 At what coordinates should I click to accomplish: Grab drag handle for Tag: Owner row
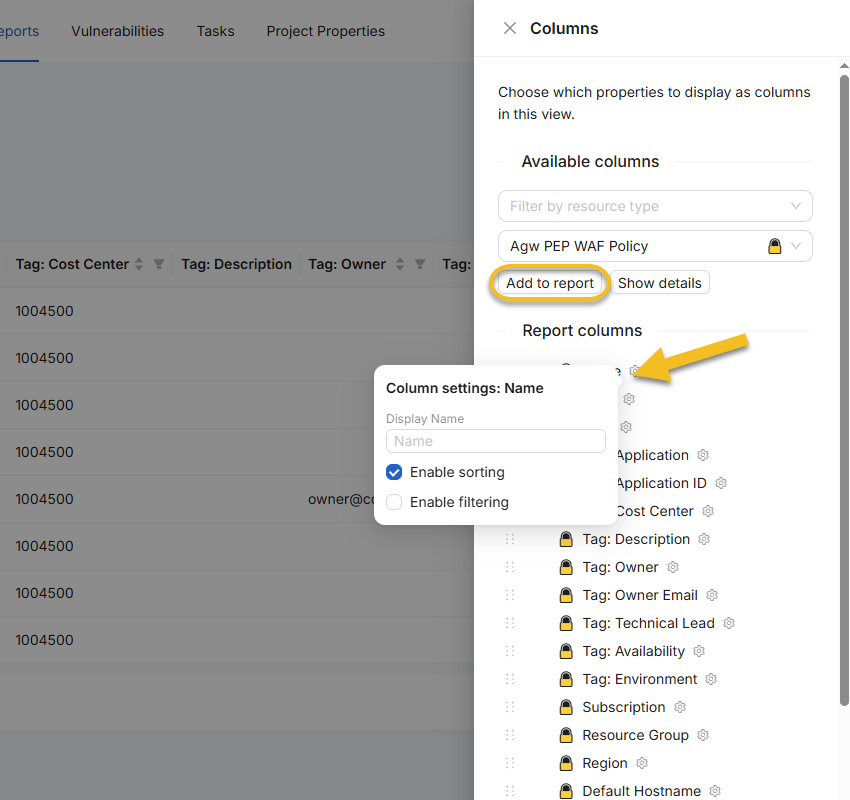coord(510,567)
